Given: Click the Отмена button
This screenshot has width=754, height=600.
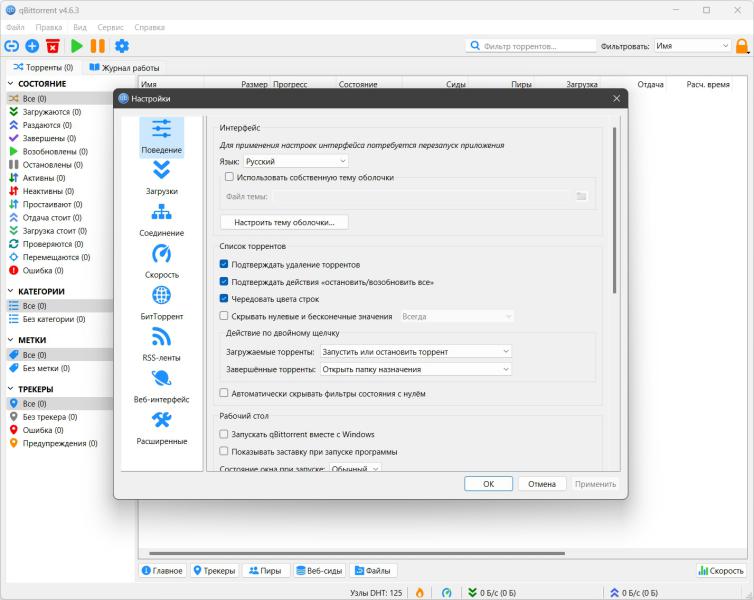Looking at the screenshot, I should pos(542,484).
